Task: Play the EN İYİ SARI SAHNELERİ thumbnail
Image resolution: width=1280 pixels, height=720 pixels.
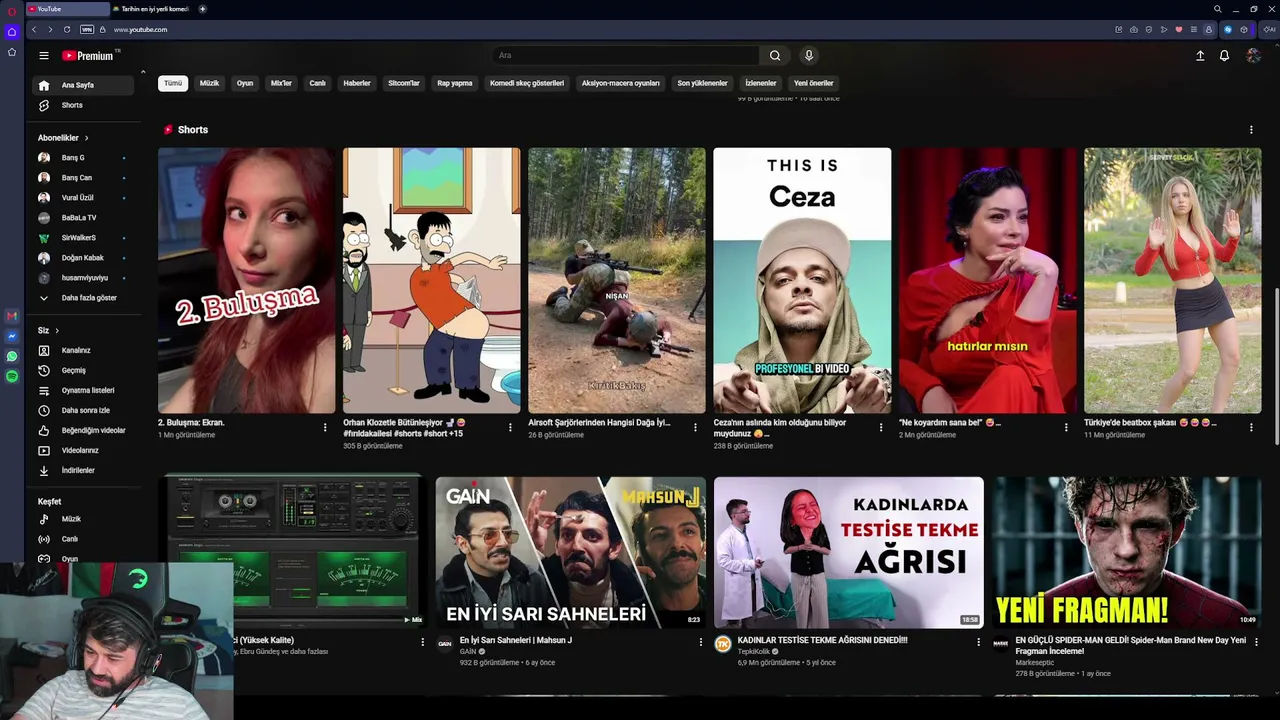Action: [570, 553]
